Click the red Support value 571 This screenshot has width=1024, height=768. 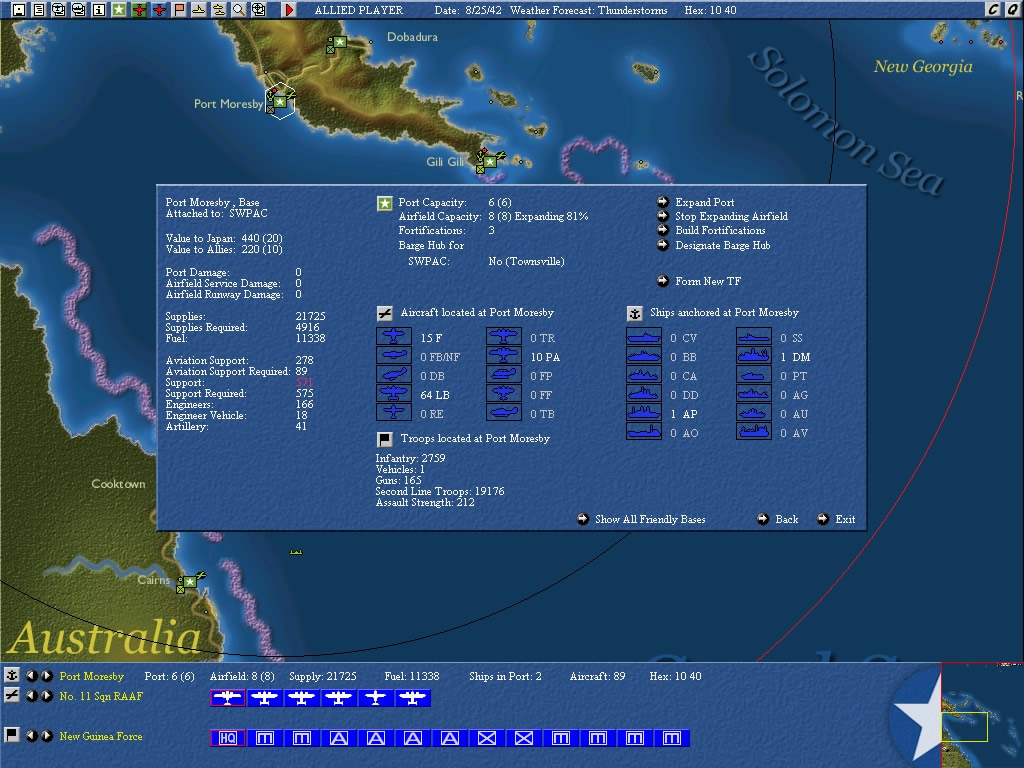304,383
